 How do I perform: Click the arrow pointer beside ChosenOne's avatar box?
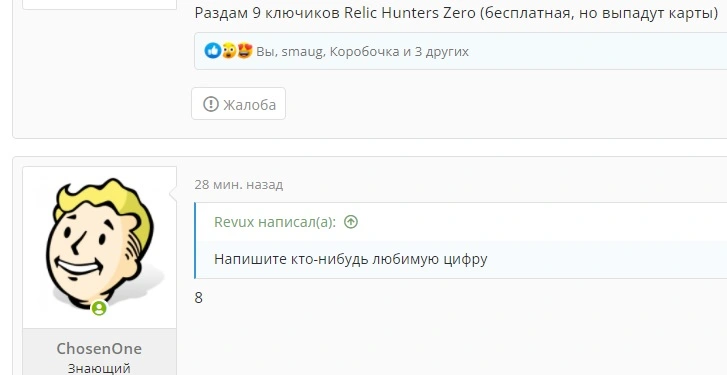pyautogui.click(x=173, y=195)
